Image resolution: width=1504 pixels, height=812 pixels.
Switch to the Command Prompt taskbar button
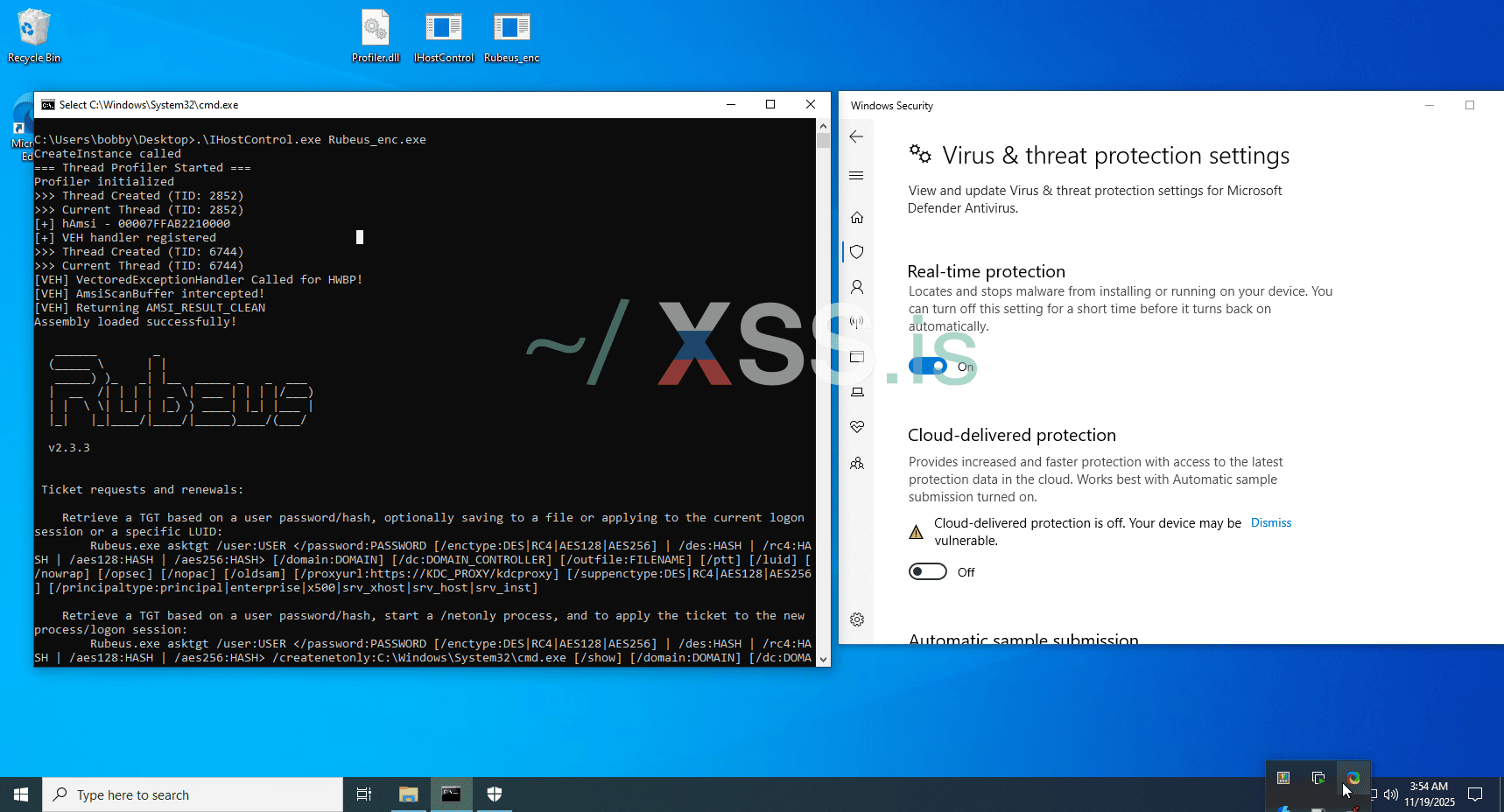(x=451, y=794)
